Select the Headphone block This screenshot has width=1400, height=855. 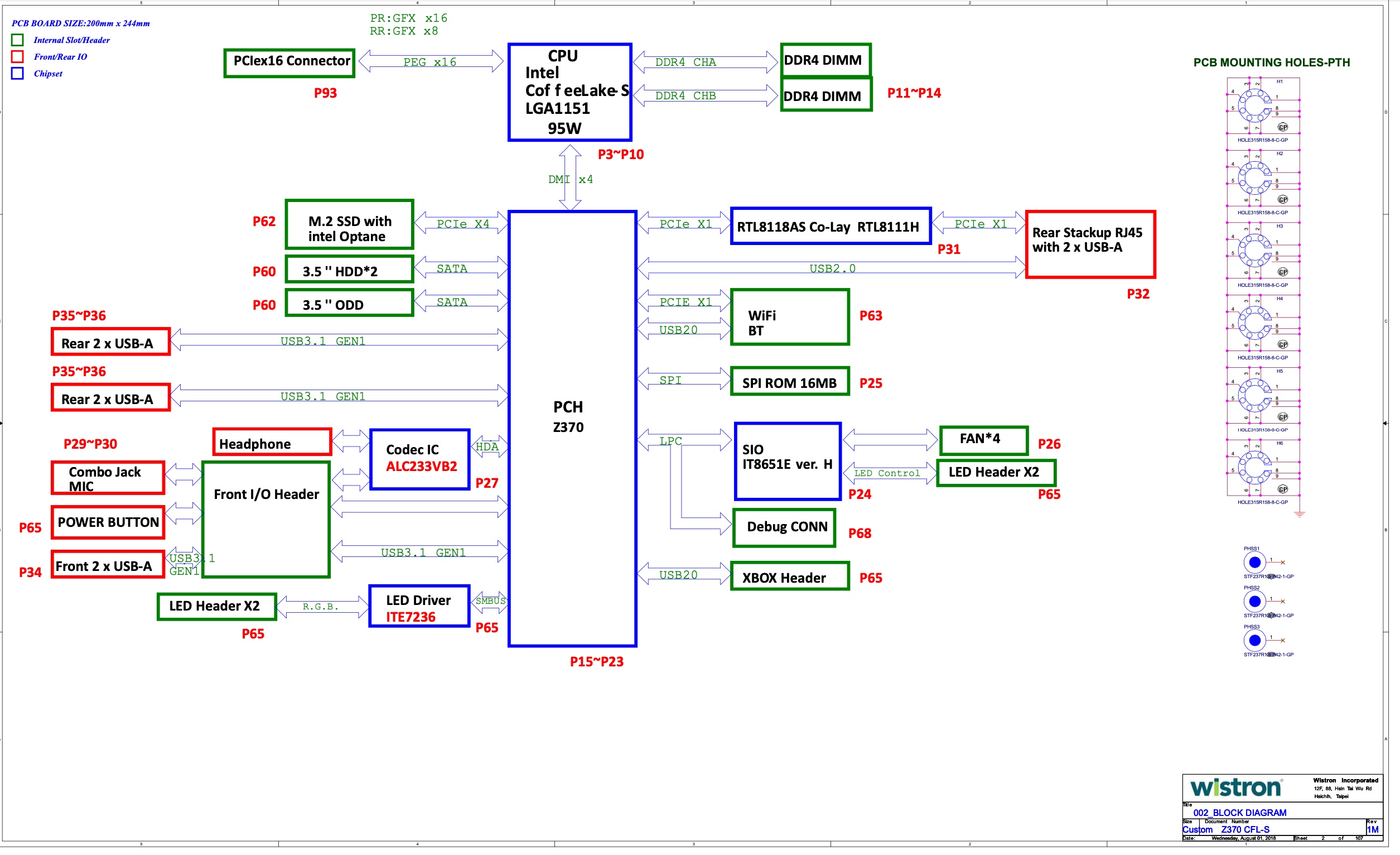click(272, 441)
